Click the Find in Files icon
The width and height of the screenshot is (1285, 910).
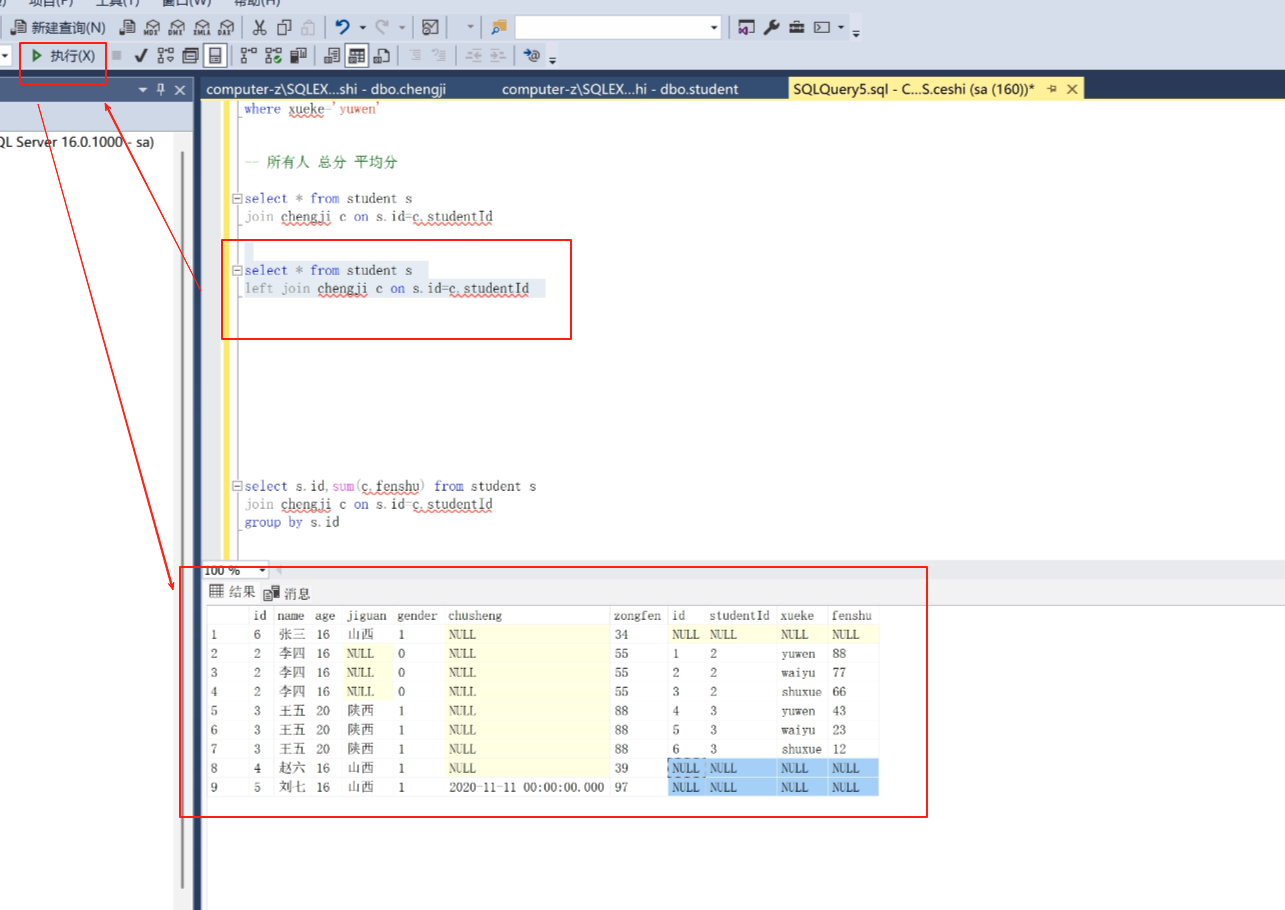tap(498, 28)
